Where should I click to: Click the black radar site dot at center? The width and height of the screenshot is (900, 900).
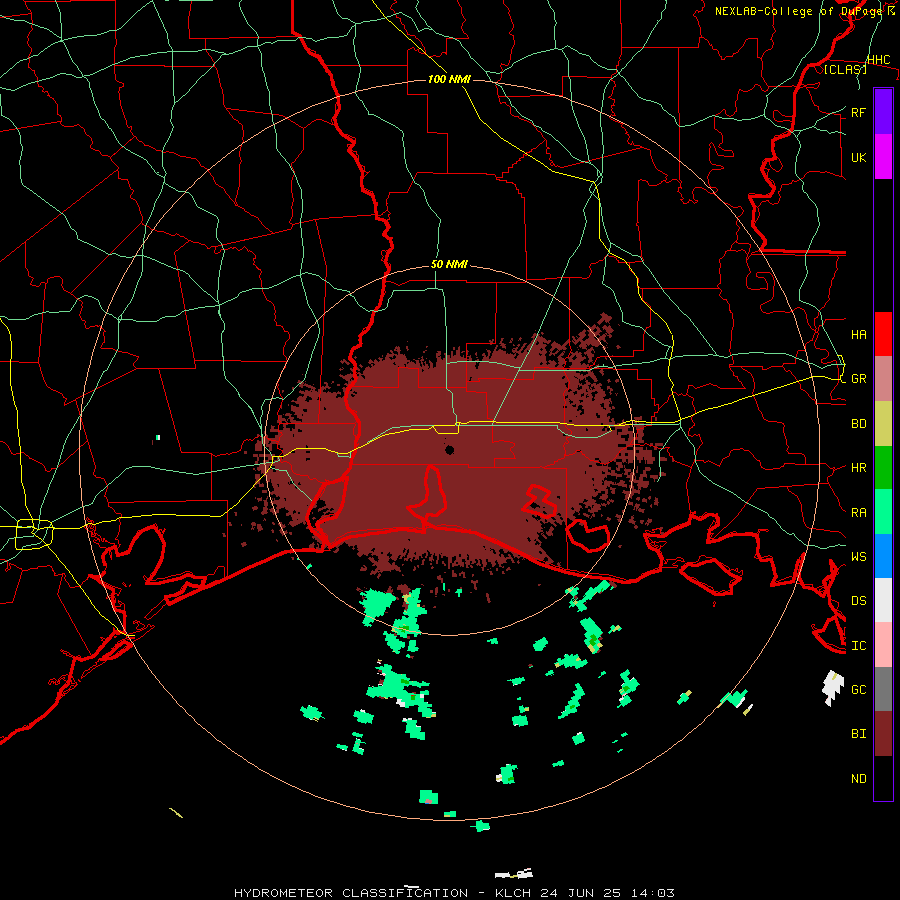[449, 450]
